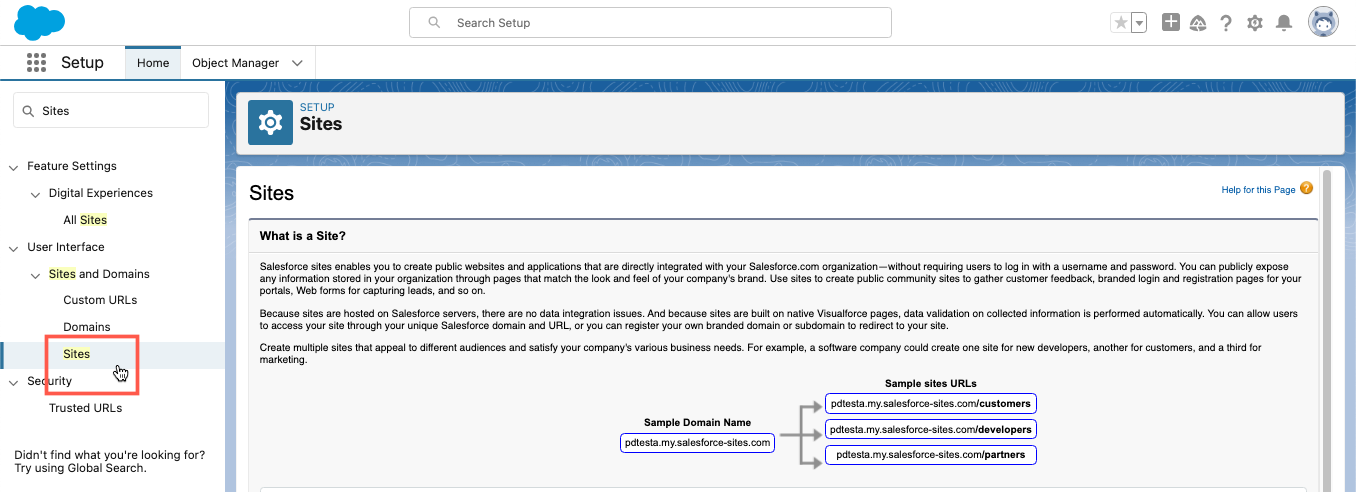Open the favorites list dropdown arrow
Screen dimensions: 1356x492
tap(1139, 23)
